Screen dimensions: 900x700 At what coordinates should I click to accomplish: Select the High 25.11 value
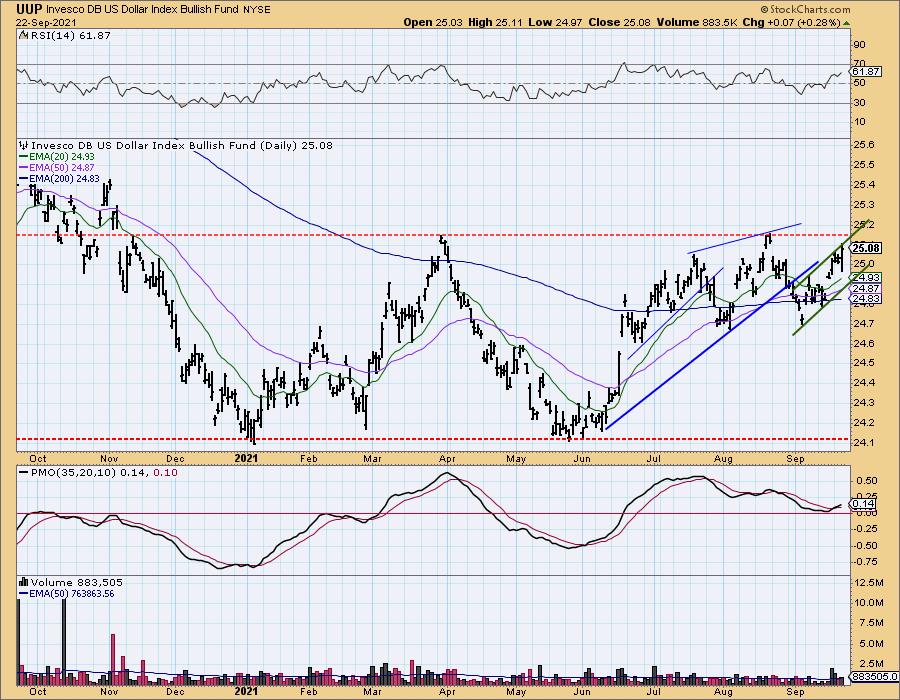click(495, 22)
